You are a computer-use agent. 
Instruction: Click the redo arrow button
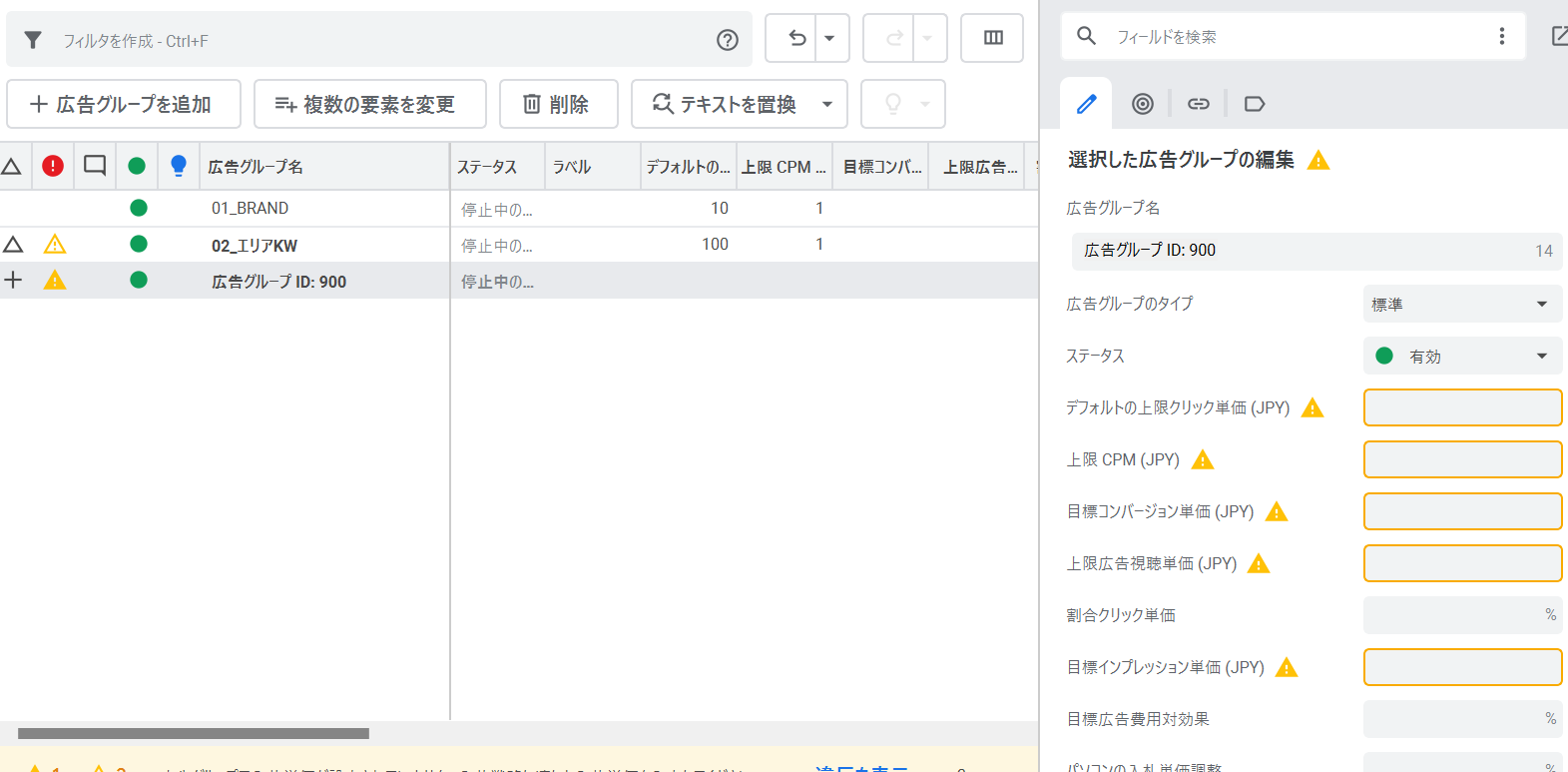(893, 38)
